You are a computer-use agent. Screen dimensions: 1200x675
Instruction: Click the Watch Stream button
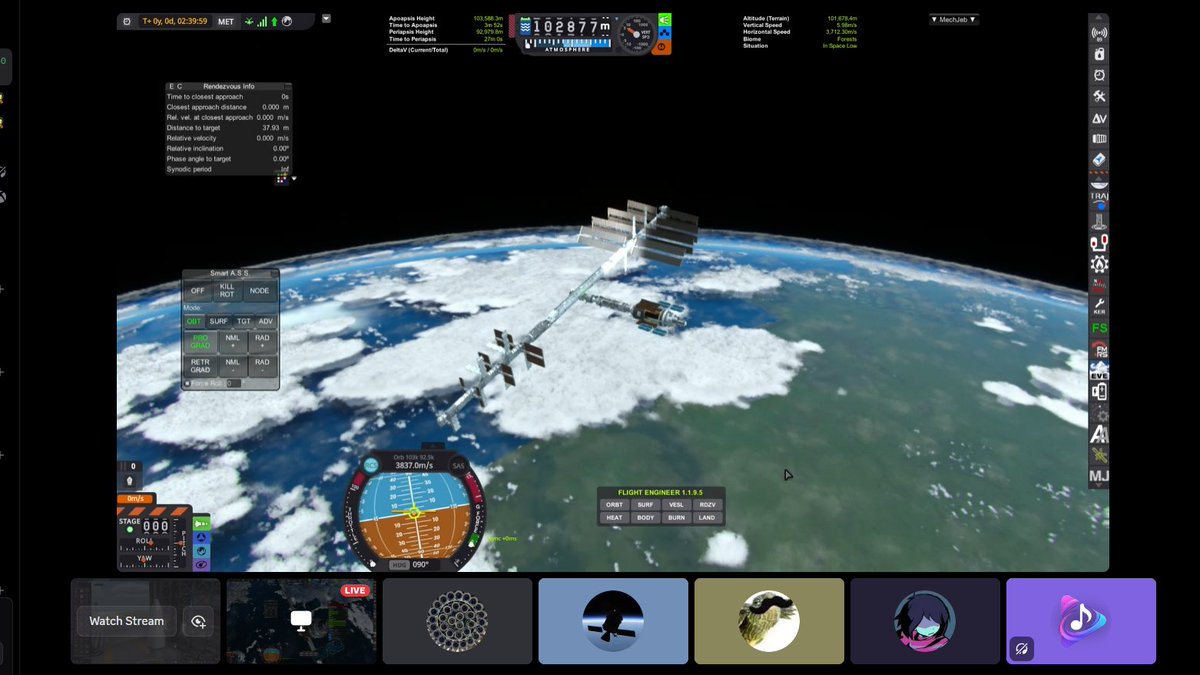pyautogui.click(x=127, y=621)
